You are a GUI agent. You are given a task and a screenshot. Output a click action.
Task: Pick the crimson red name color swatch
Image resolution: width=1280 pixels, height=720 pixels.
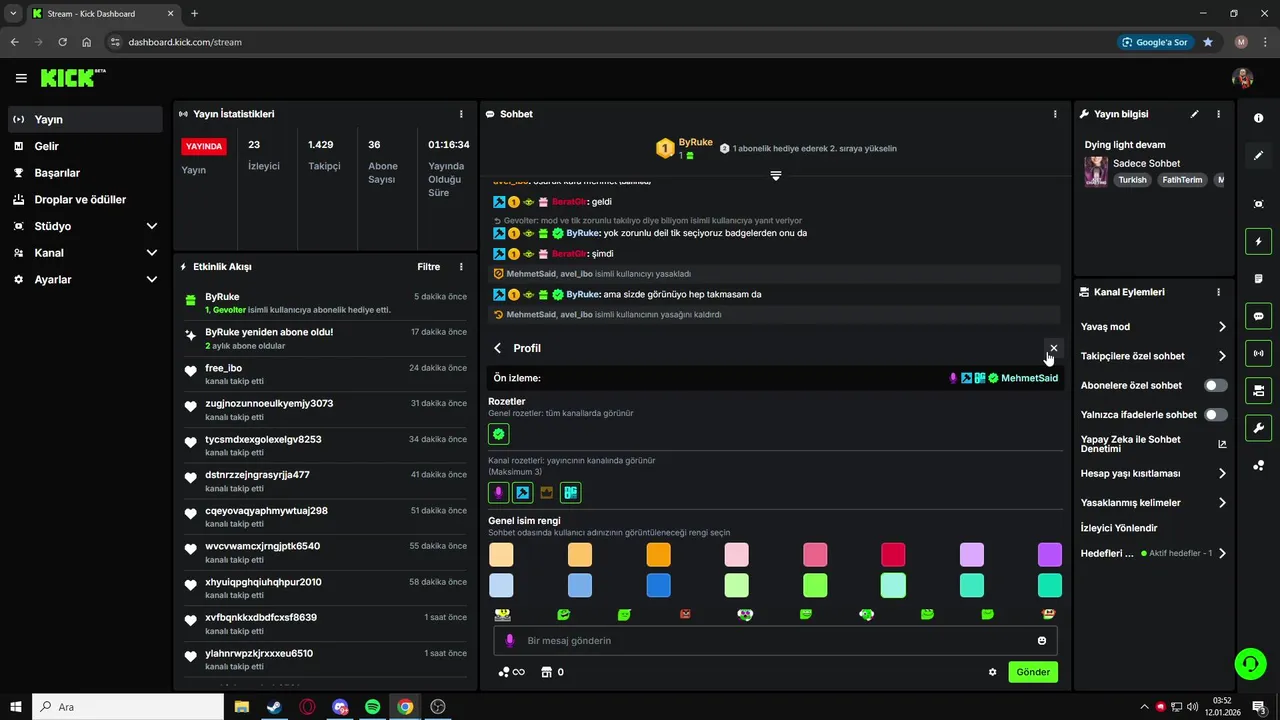(893, 555)
